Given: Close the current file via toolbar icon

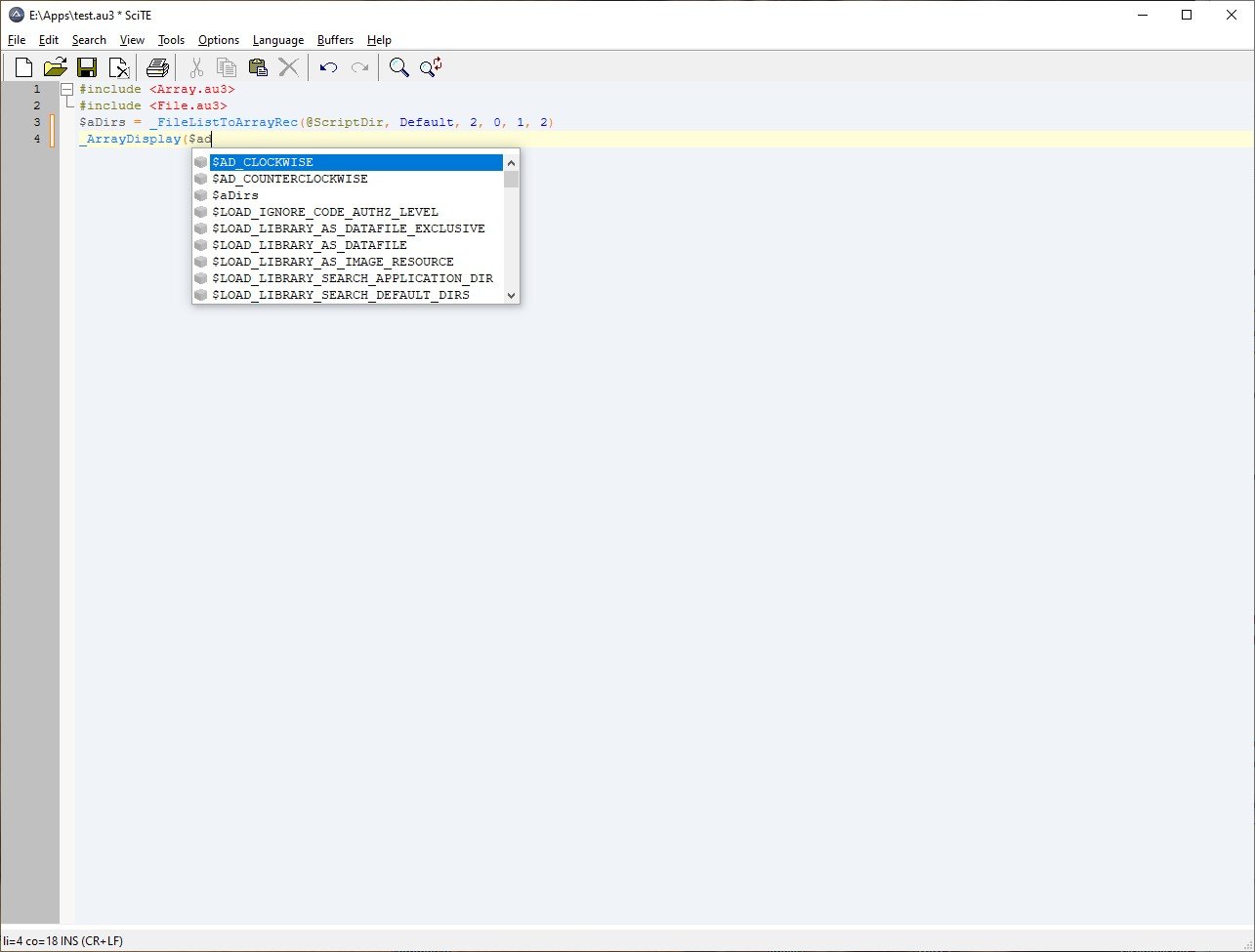Looking at the screenshot, I should 119,67.
